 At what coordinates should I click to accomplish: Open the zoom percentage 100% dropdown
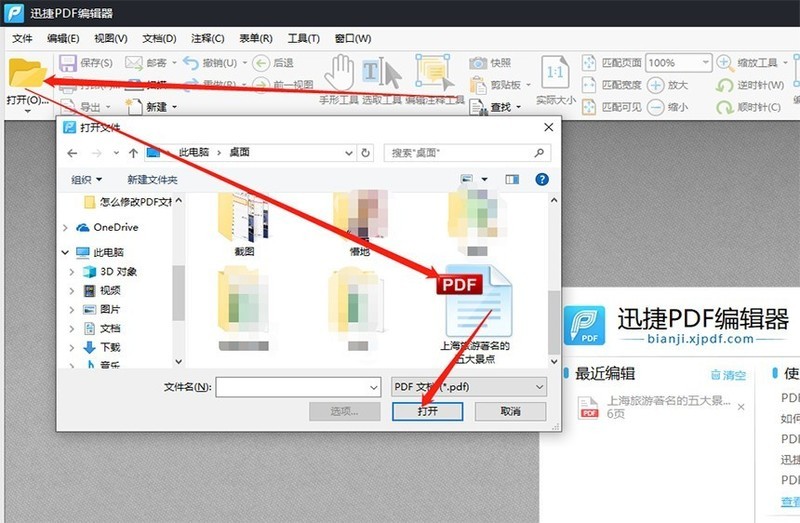point(706,63)
